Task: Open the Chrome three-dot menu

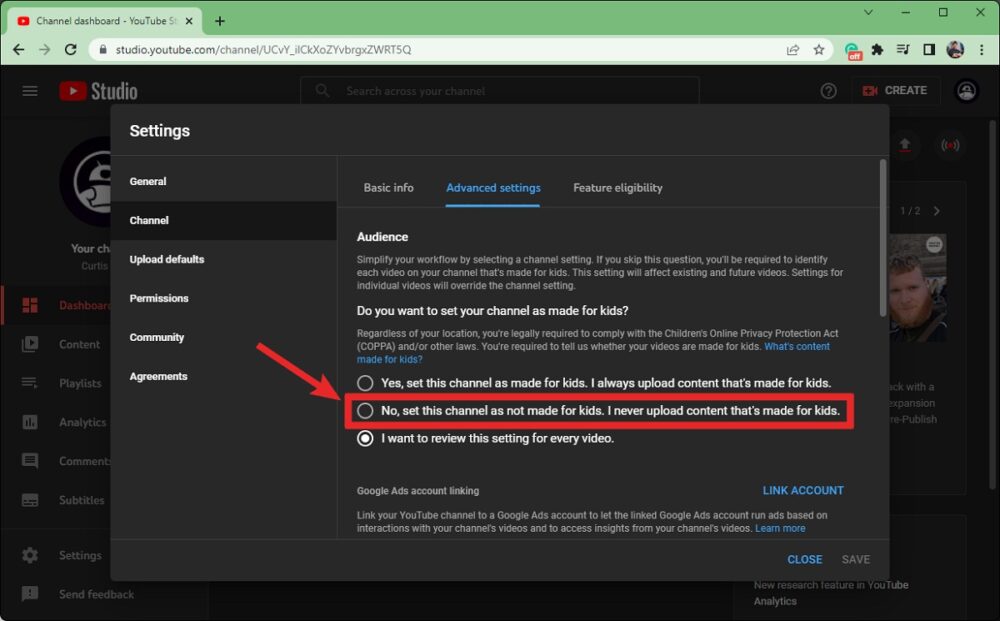Action: pyautogui.click(x=981, y=49)
